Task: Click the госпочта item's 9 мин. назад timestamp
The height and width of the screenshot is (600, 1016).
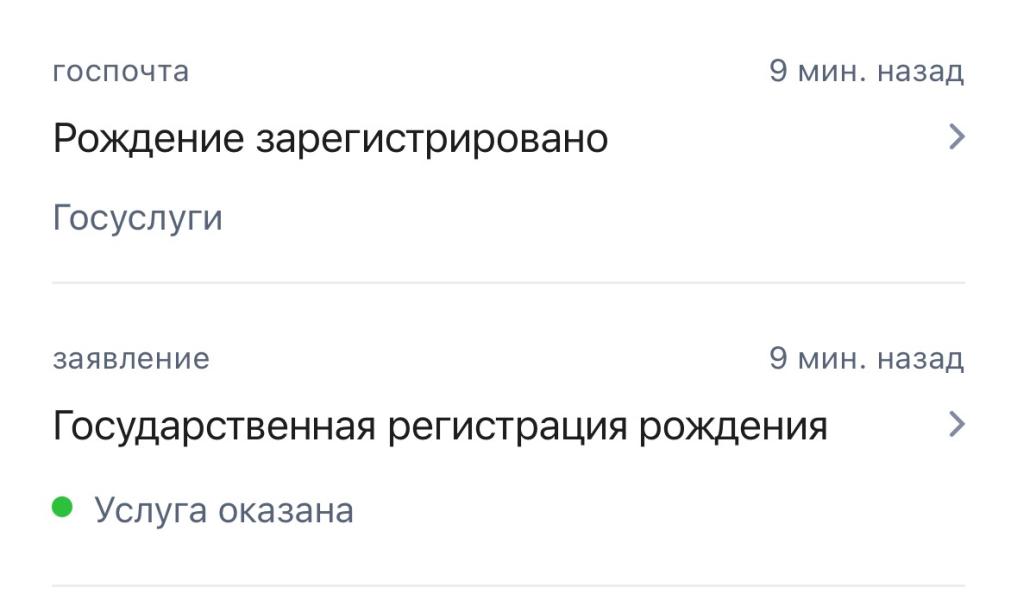Action: click(866, 72)
